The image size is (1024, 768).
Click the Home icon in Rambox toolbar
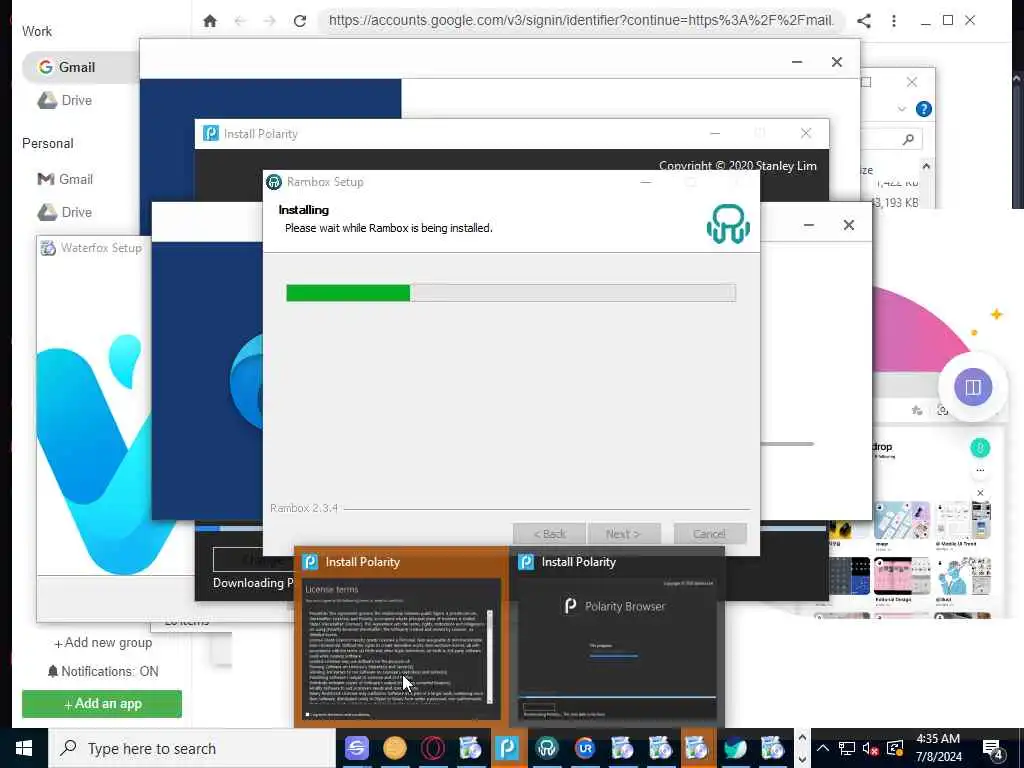coord(210,21)
